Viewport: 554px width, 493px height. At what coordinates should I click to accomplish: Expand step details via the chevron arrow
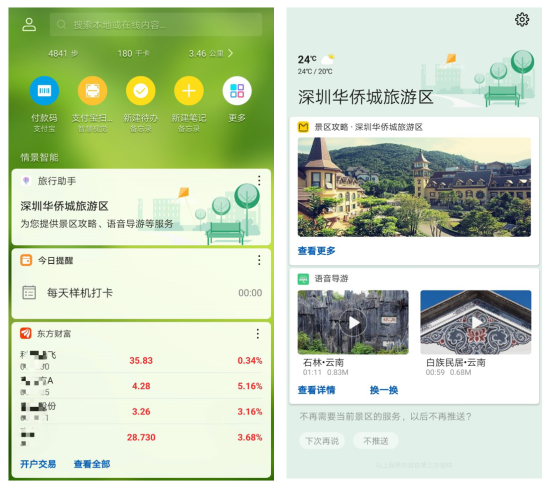click(230, 53)
